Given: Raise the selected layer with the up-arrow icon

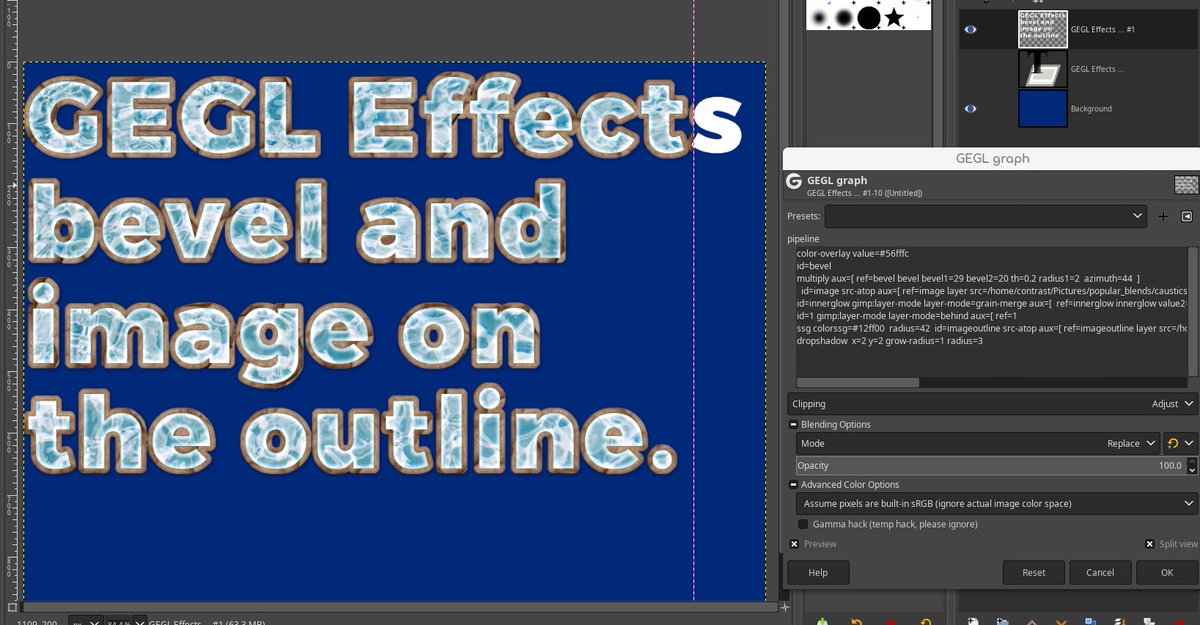Looking at the screenshot, I should click(x=1033, y=620).
